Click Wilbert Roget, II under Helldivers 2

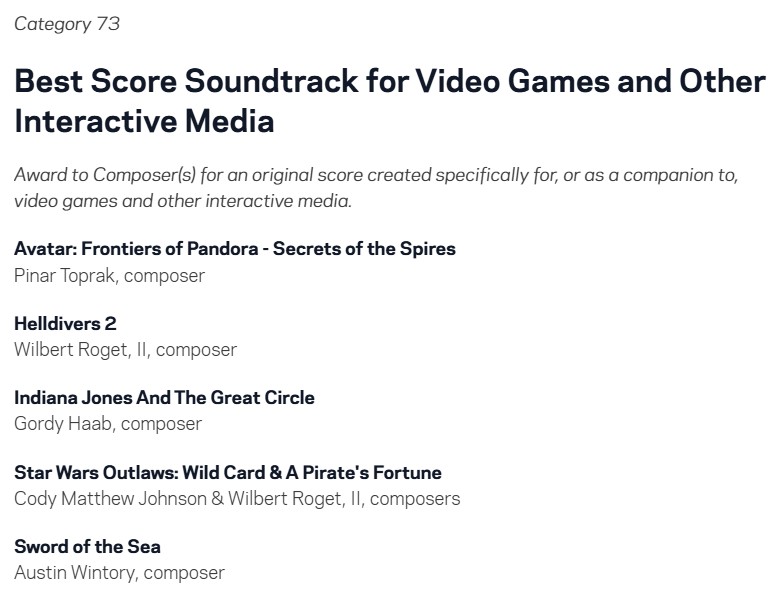(80, 349)
